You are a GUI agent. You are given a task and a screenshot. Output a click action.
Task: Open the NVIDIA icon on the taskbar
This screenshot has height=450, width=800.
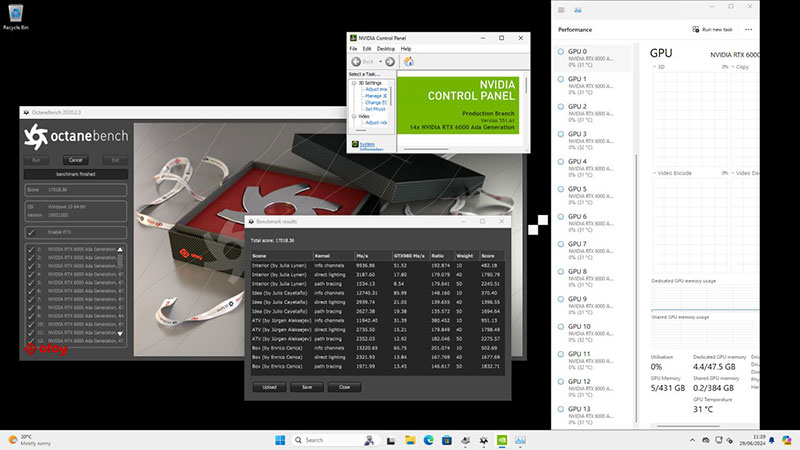[x=500, y=439]
